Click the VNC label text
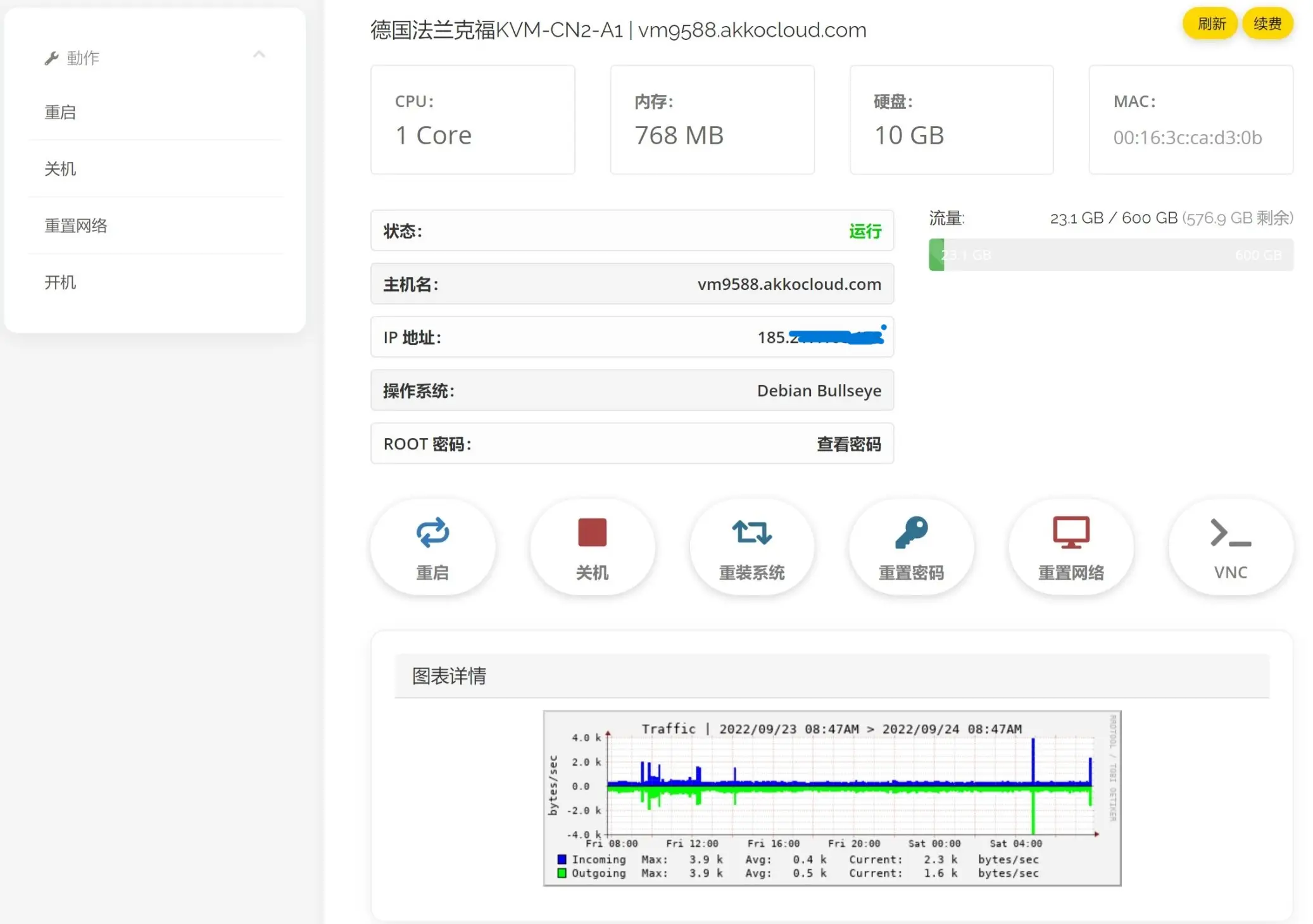Viewport: 1313px width, 924px height. pos(1230,573)
